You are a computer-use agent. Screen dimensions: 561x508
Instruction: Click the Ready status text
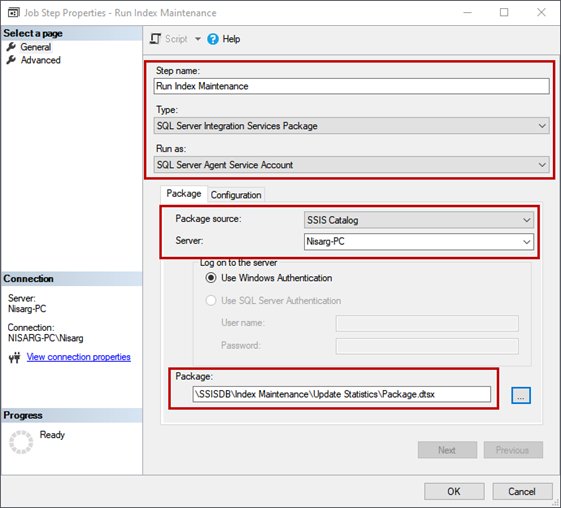(52, 435)
